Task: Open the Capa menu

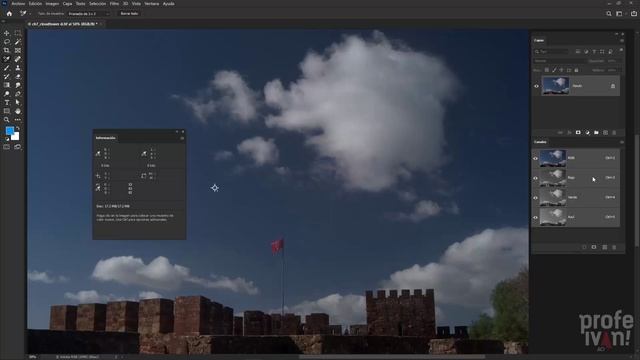Action: 67,4
